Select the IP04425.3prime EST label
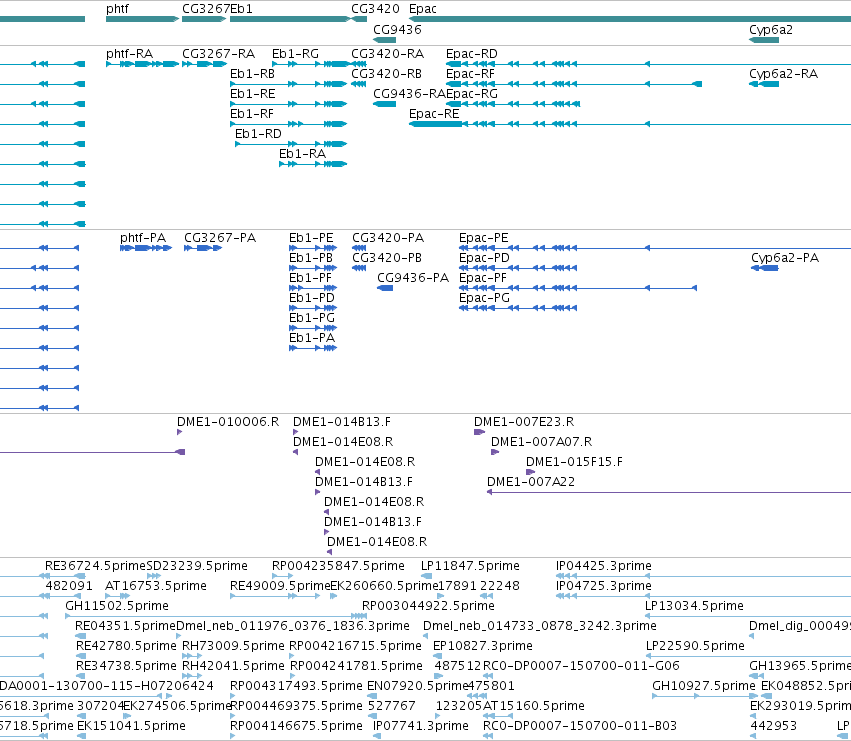851x741 pixels. [x=604, y=566]
